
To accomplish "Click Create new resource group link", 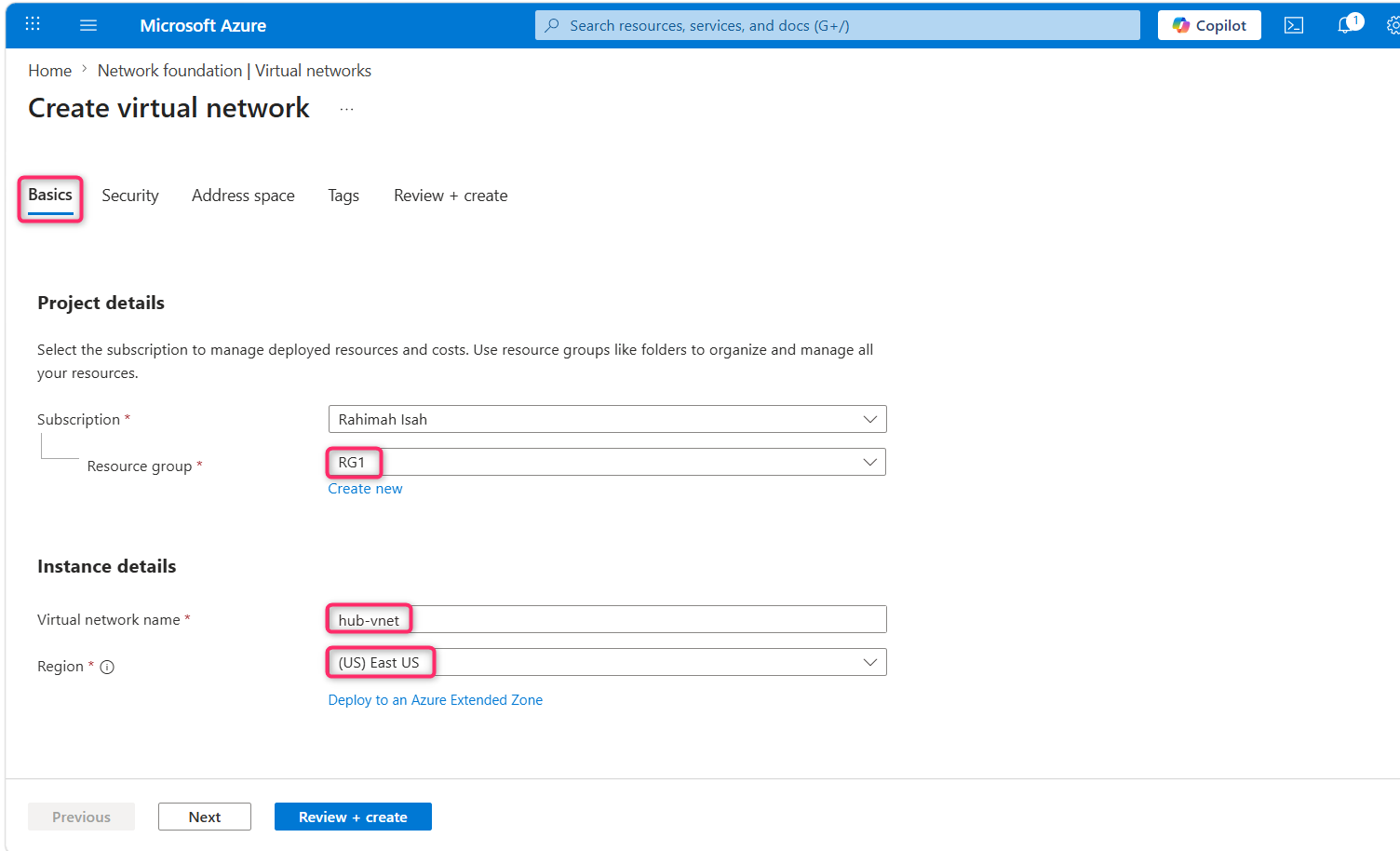I will pyautogui.click(x=365, y=489).
